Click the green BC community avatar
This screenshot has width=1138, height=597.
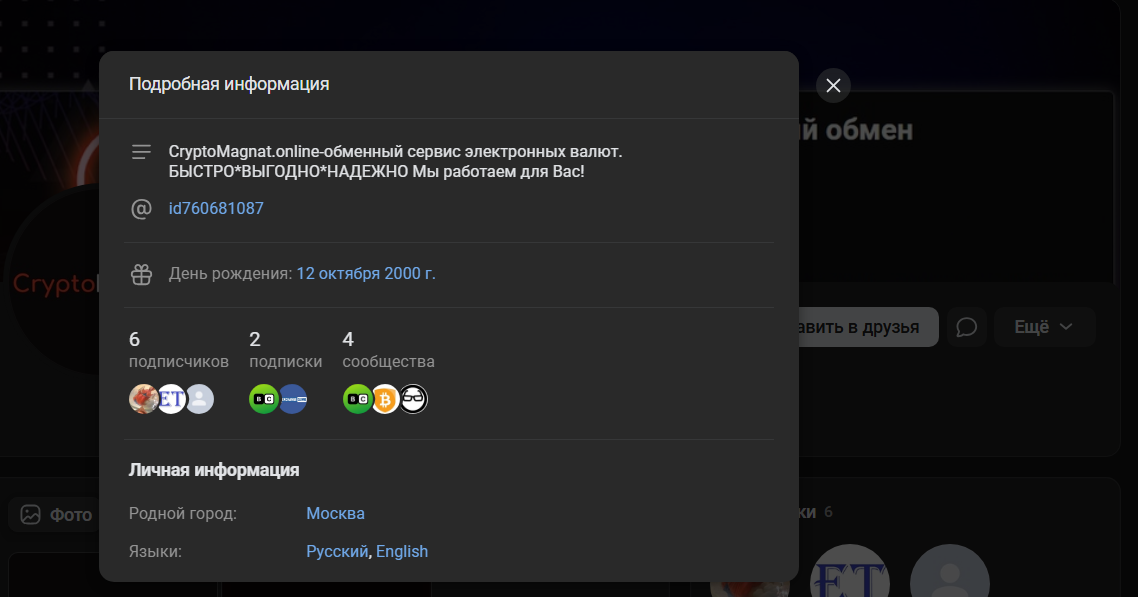point(357,399)
